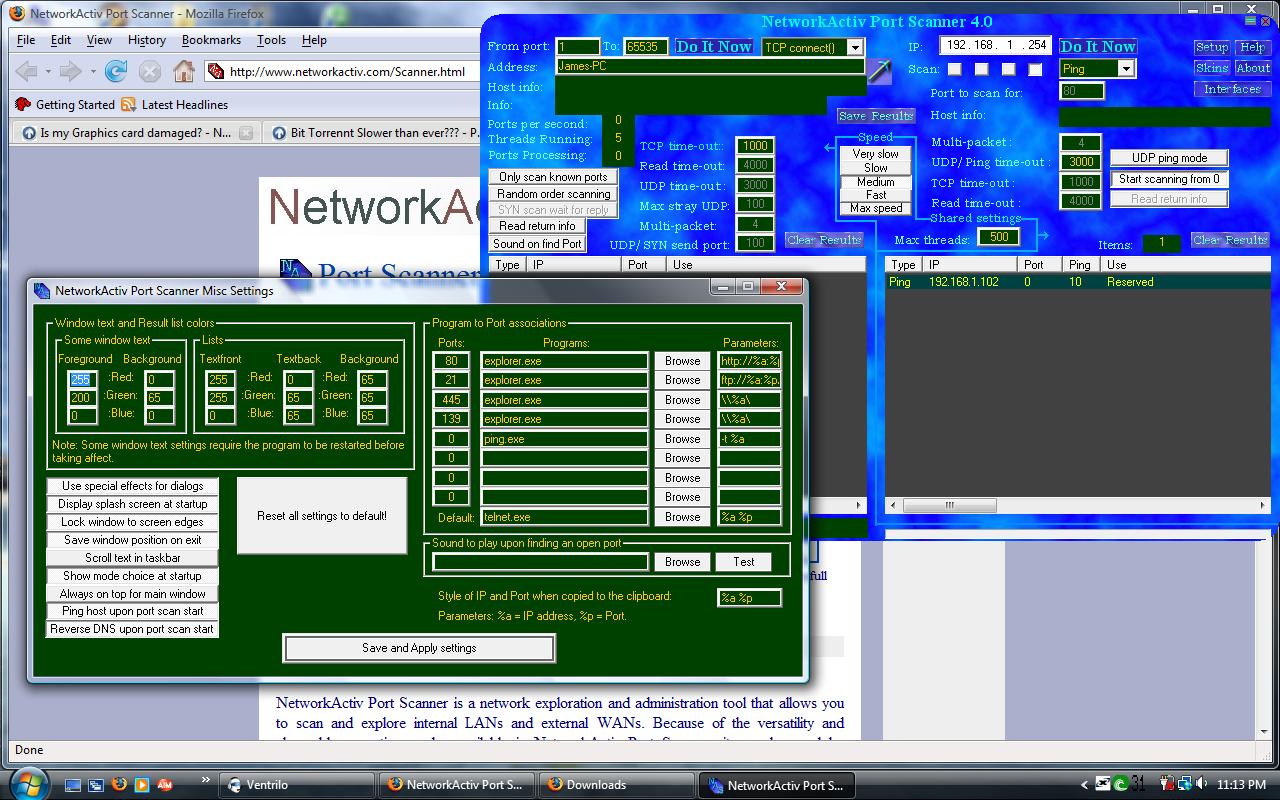This screenshot has width=1280, height=800.
Task: Select Very slow in Speed list
Action: point(876,154)
